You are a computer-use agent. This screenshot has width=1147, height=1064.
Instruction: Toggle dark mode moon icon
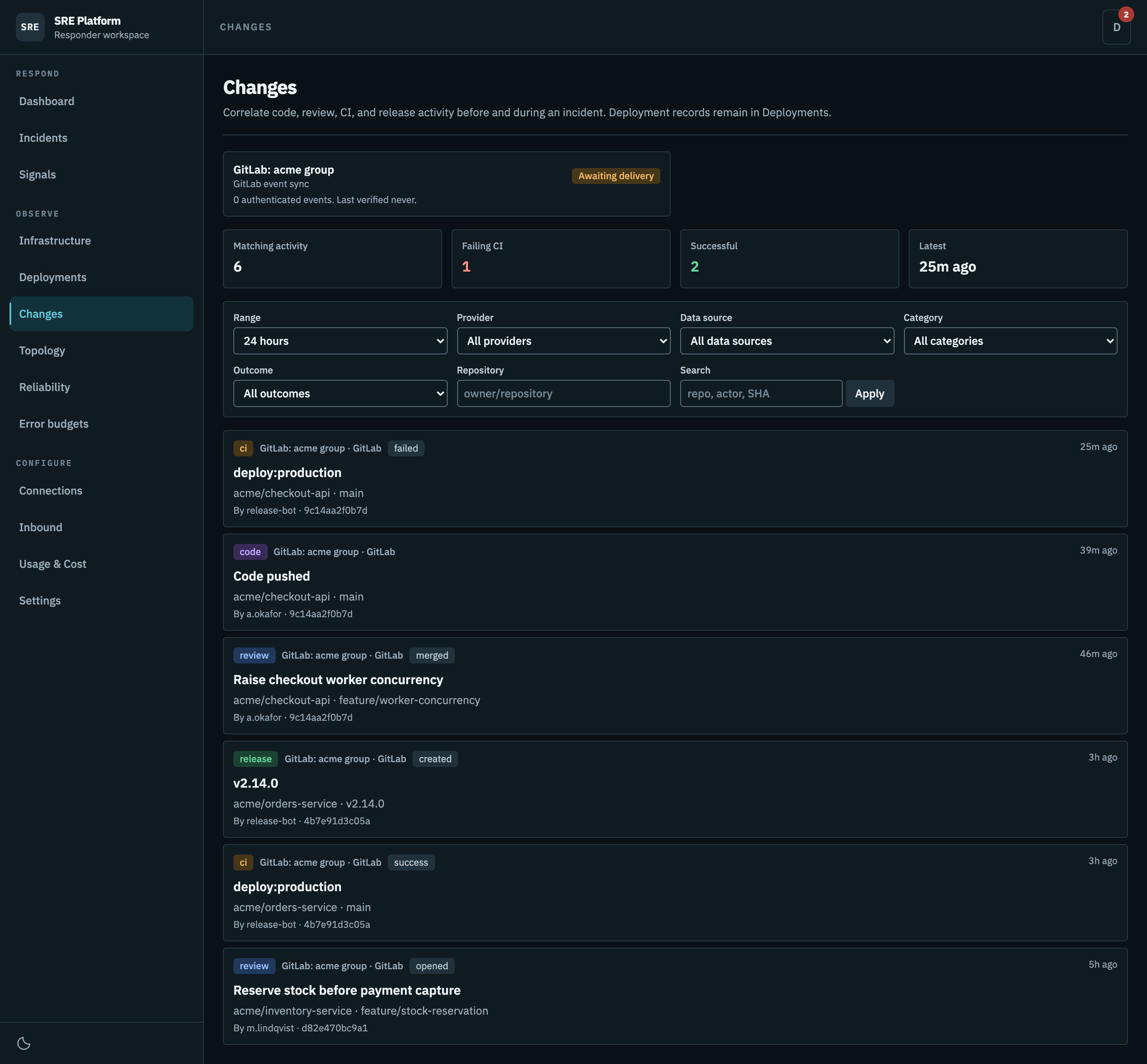click(23, 1043)
